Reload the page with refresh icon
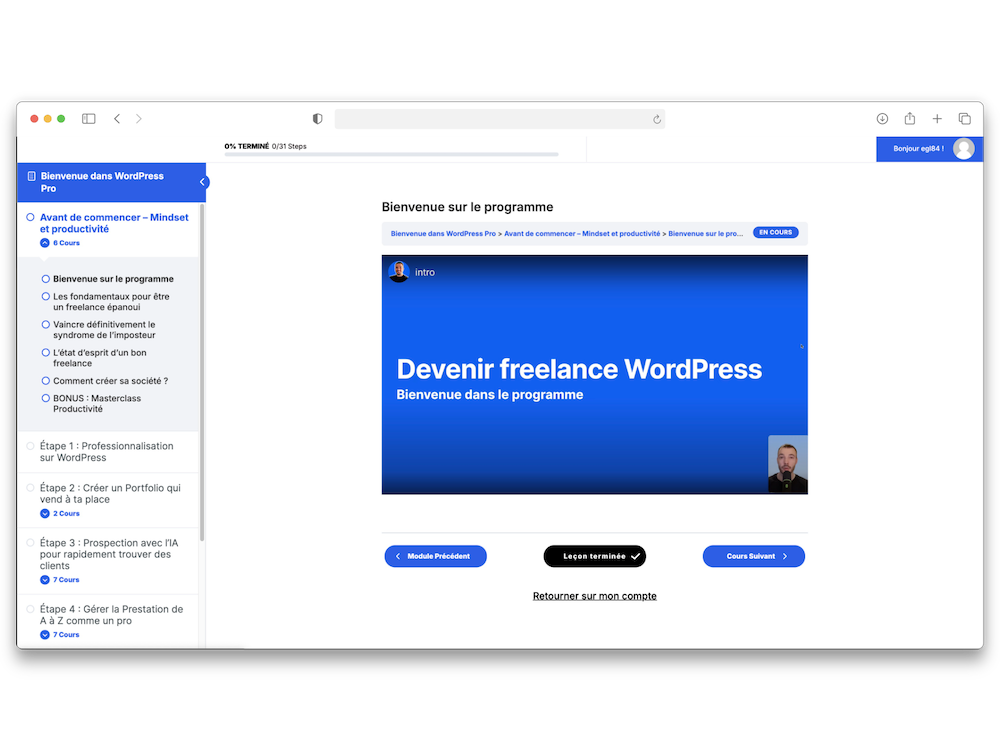 coord(657,119)
